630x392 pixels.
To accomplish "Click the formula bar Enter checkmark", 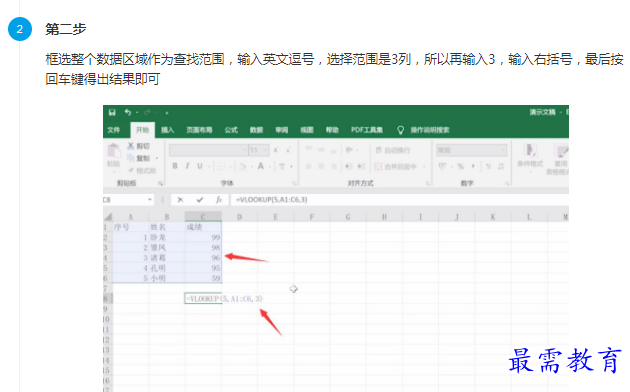I will click(200, 200).
